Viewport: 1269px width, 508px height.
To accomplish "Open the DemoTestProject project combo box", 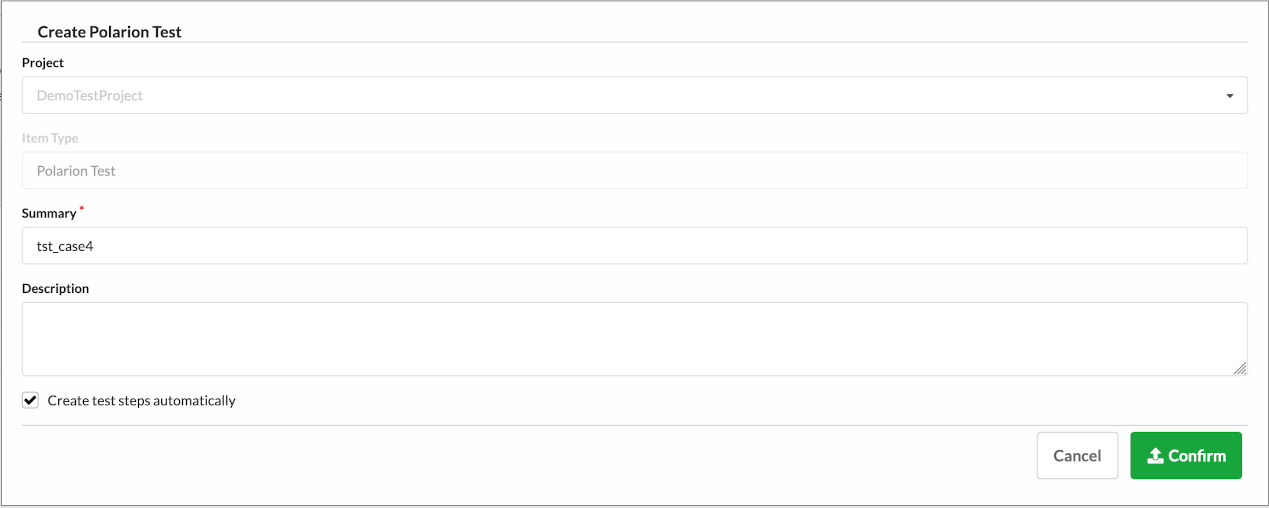I will click(x=634, y=96).
